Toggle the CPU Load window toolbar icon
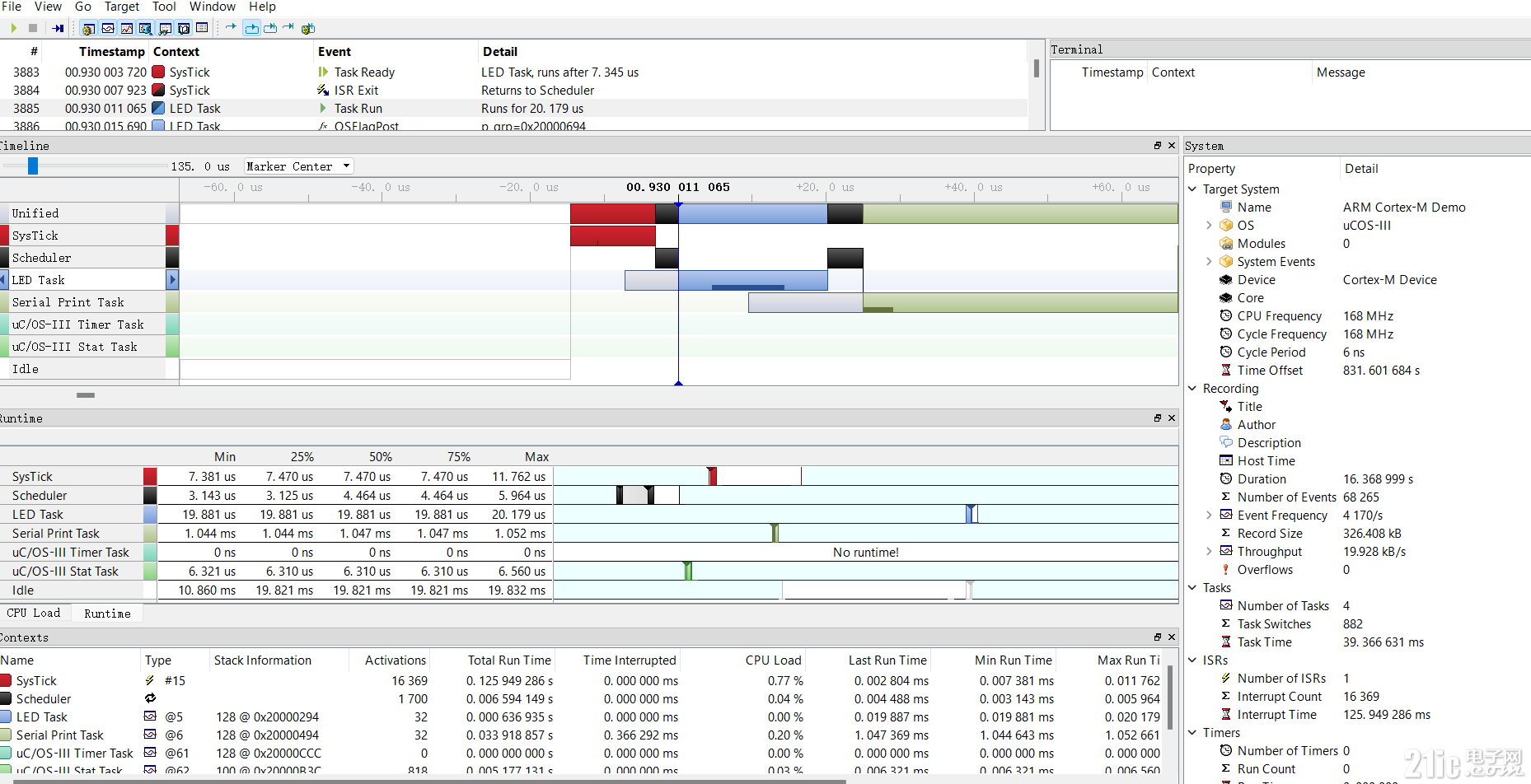Image resolution: width=1531 pixels, height=784 pixels. [127, 29]
